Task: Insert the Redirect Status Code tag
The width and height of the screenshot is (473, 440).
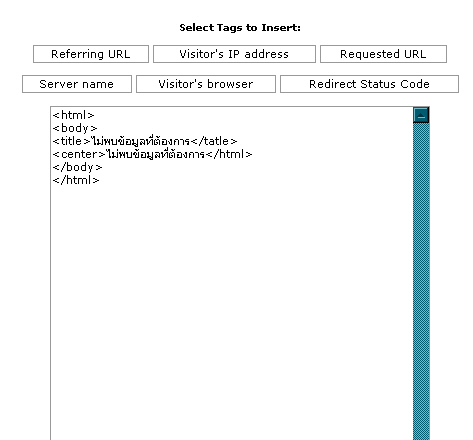Action: [x=369, y=84]
